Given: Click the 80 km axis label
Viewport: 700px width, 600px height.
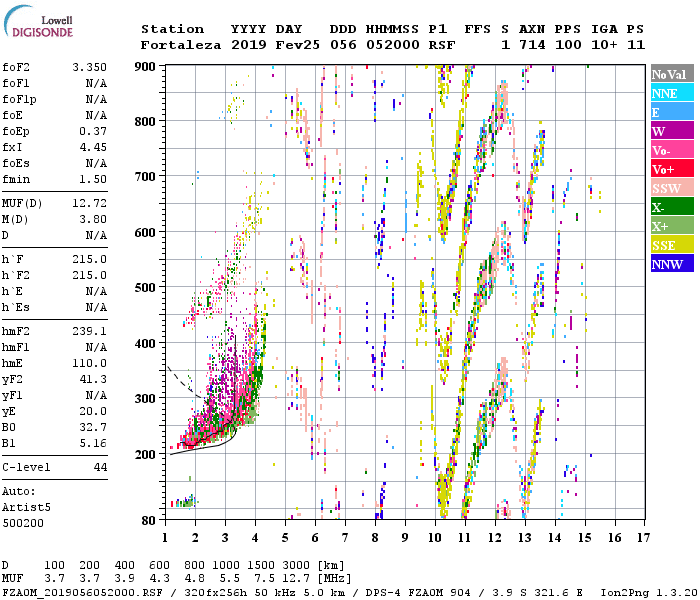Looking at the screenshot, I should point(149,521).
